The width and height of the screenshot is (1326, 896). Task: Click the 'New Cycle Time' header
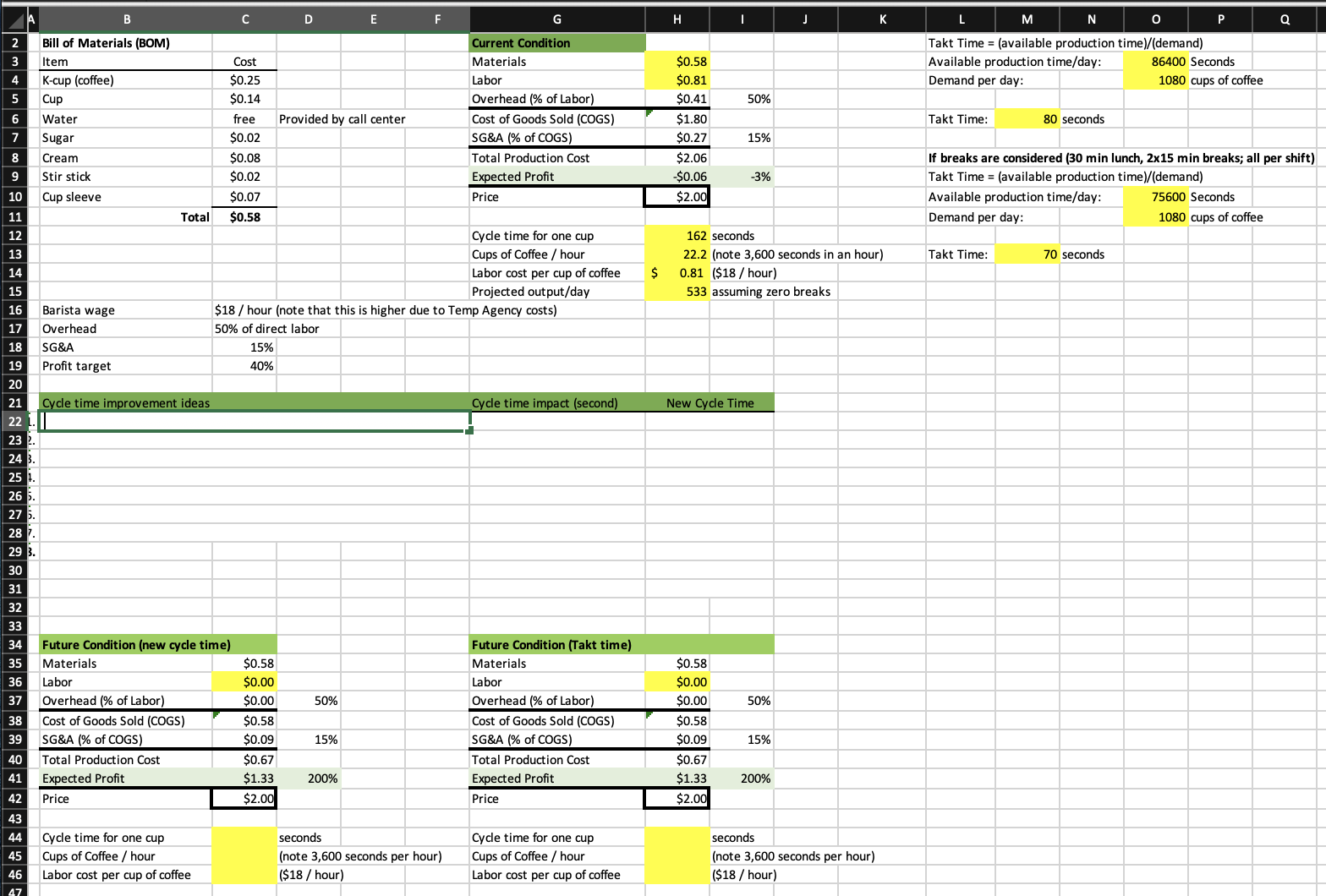(710, 403)
